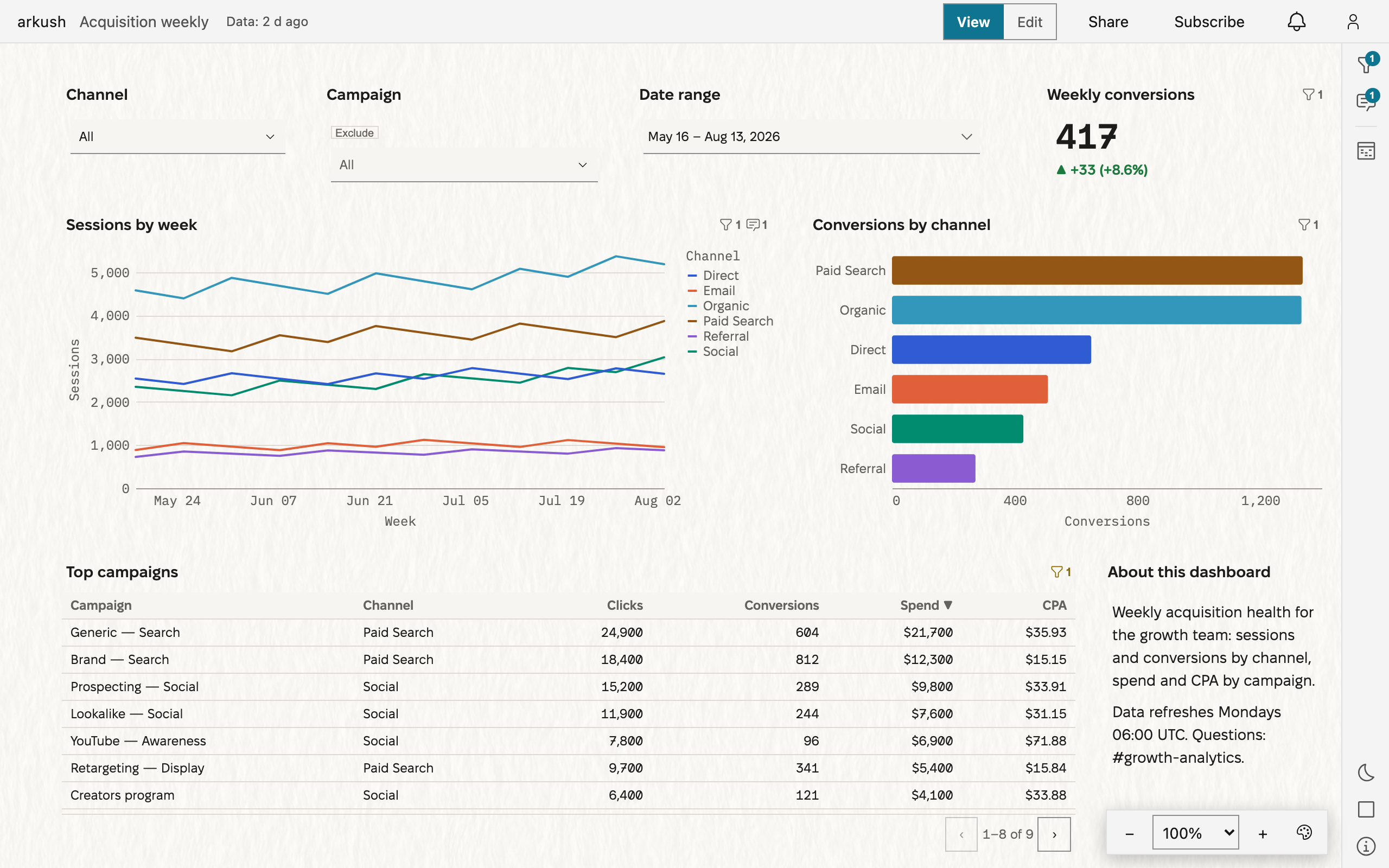
Task: Open the comment icon on Sessions by week
Action: [x=756, y=225]
